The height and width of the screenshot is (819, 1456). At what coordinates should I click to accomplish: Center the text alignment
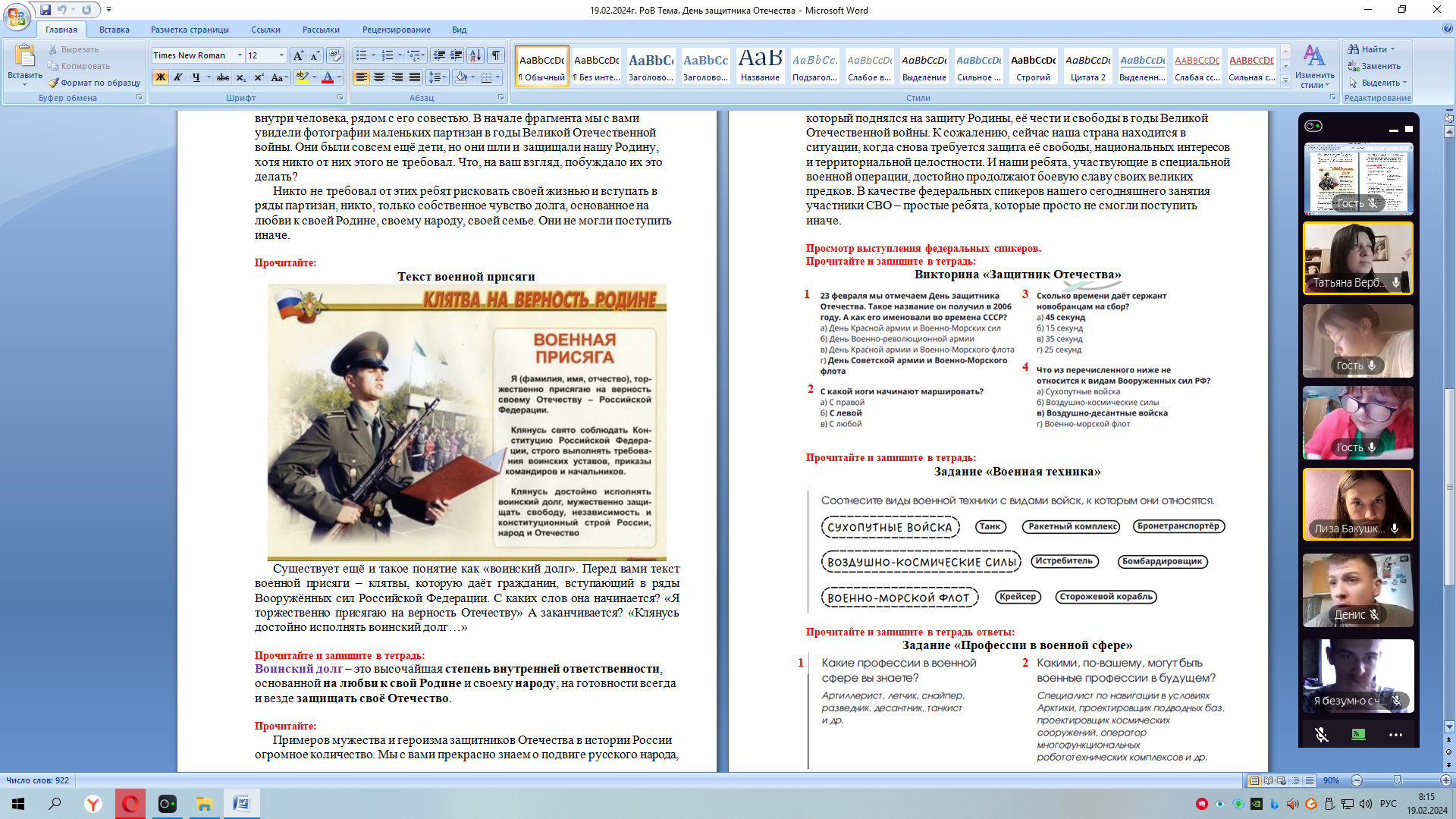click(x=379, y=77)
